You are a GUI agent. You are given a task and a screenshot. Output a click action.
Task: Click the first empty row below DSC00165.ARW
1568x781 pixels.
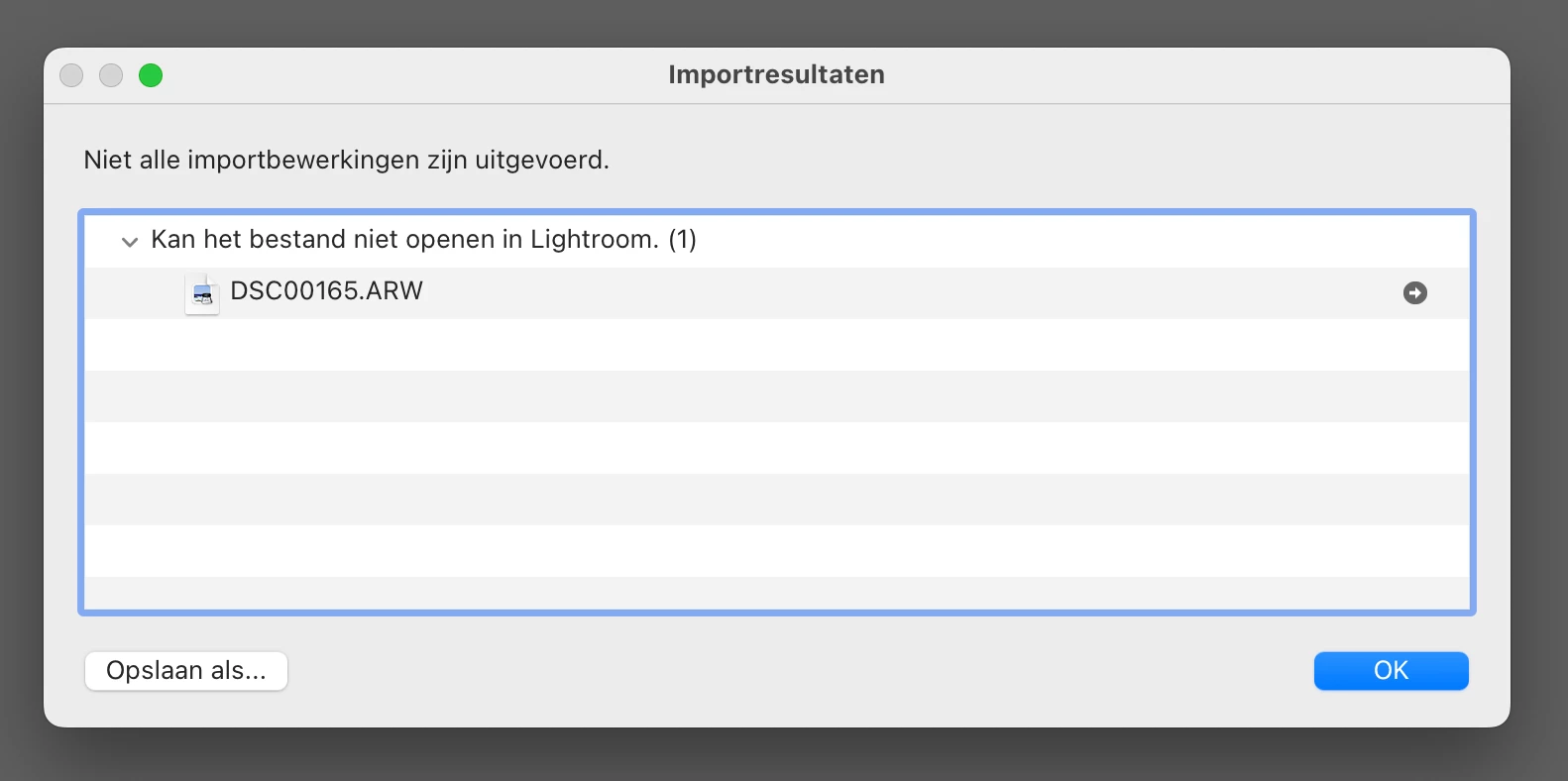click(777, 345)
